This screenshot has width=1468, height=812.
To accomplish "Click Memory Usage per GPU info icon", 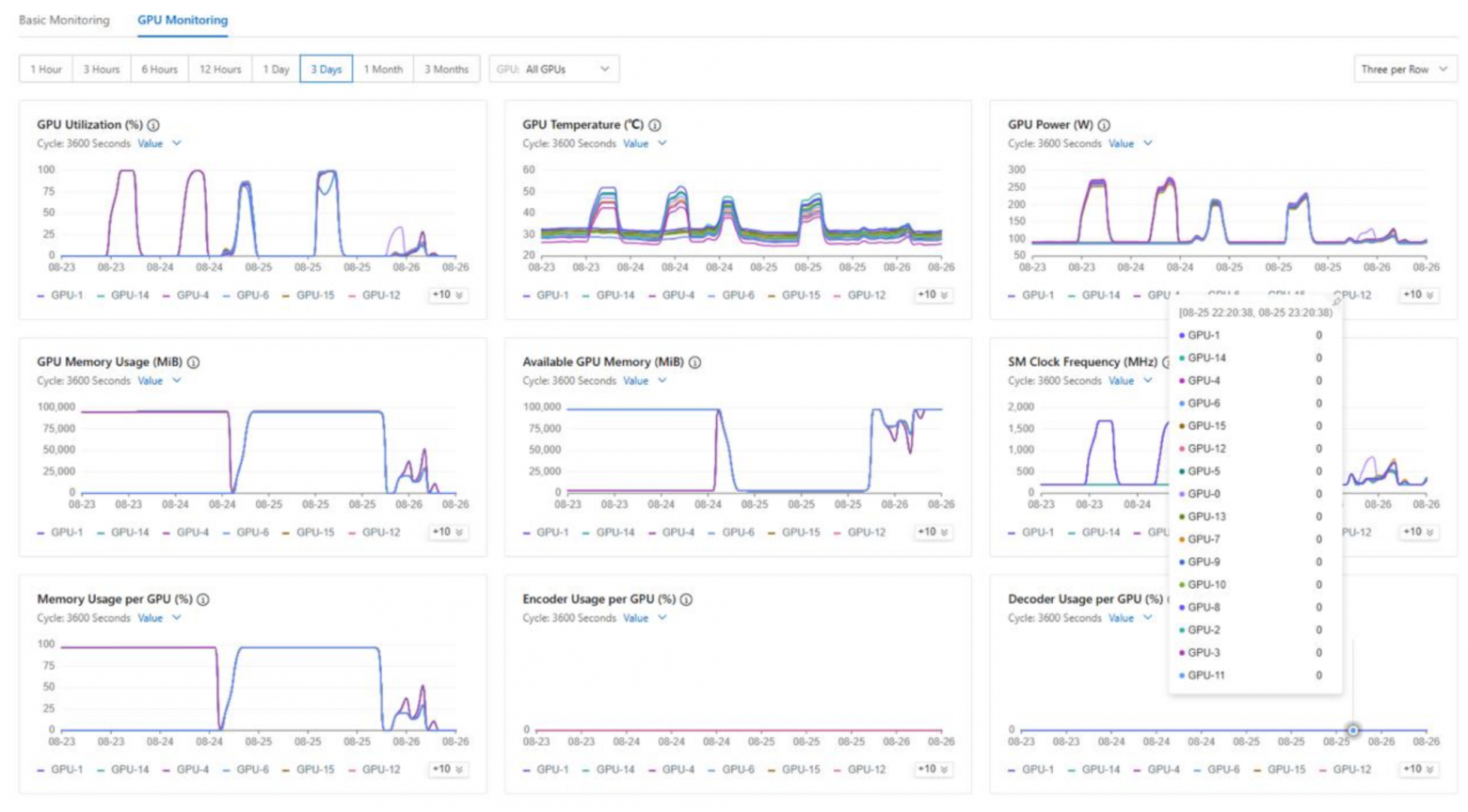I will (203, 598).
